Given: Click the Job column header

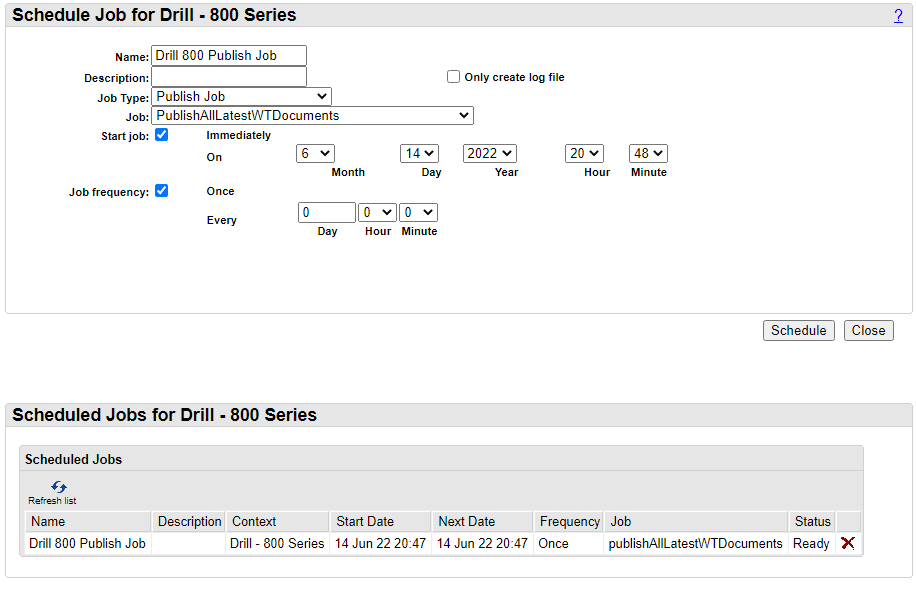Looking at the screenshot, I should pyautogui.click(x=696, y=522).
